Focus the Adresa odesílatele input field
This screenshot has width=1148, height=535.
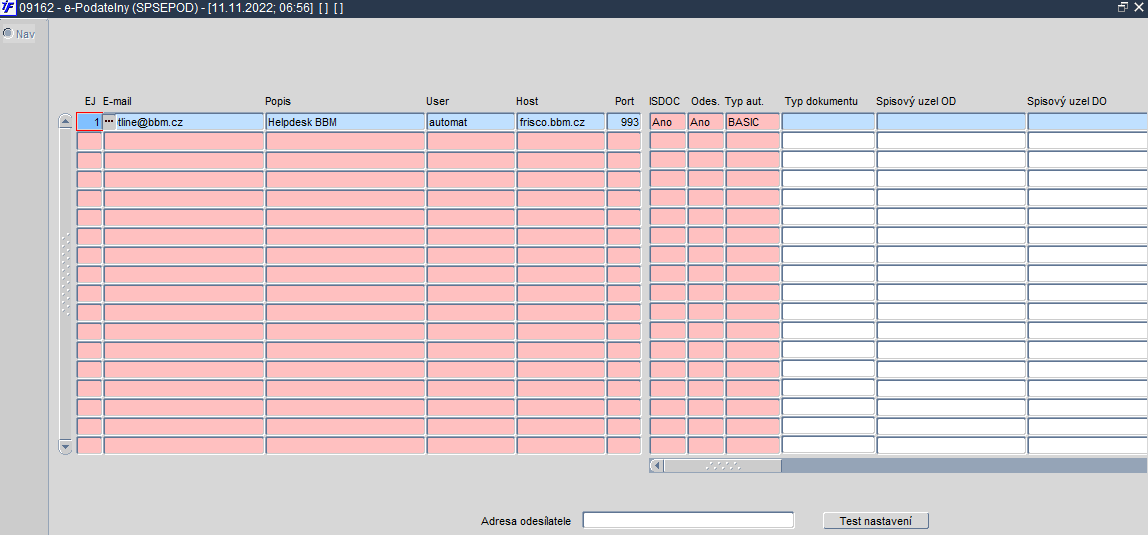[x=688, y=520]
